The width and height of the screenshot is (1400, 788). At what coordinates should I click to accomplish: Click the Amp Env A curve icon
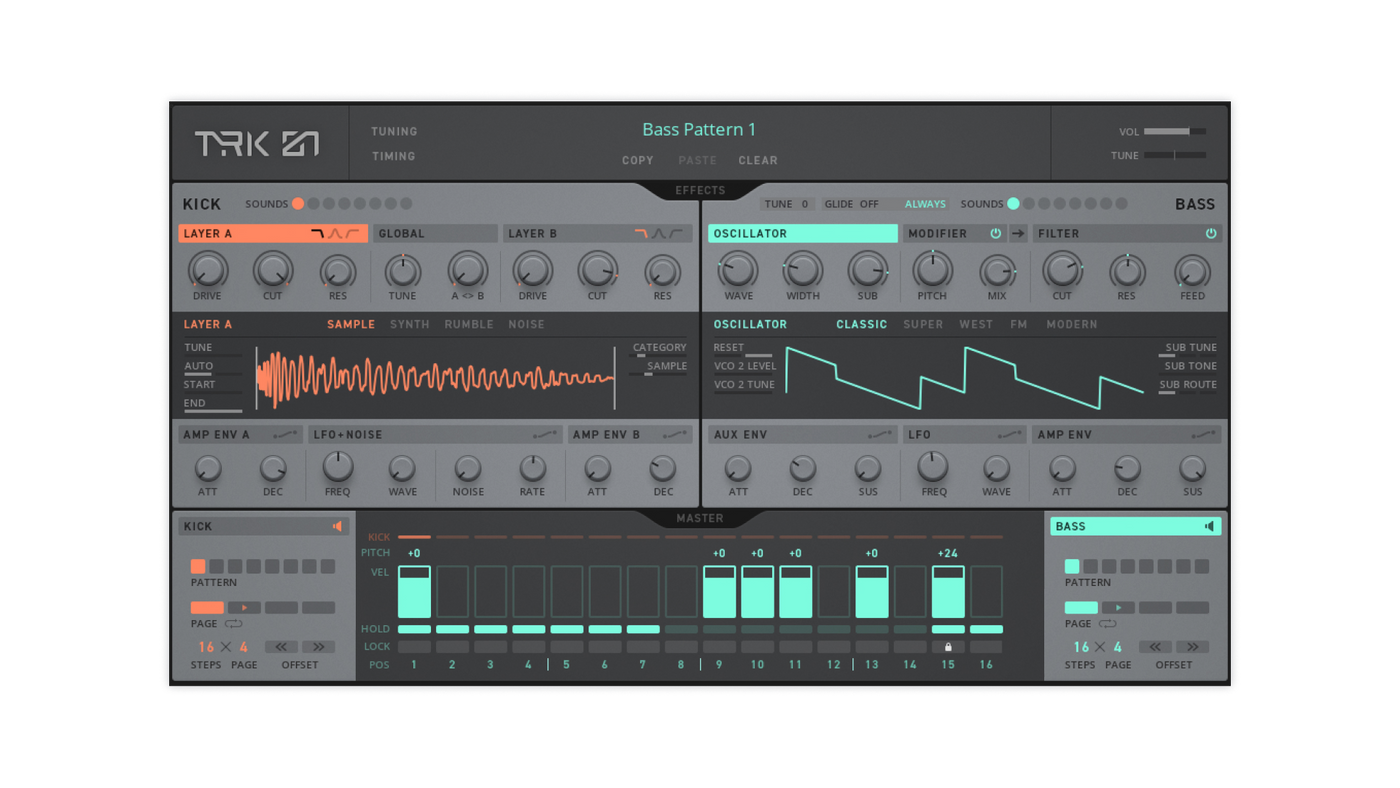click(x=285, y=435)
